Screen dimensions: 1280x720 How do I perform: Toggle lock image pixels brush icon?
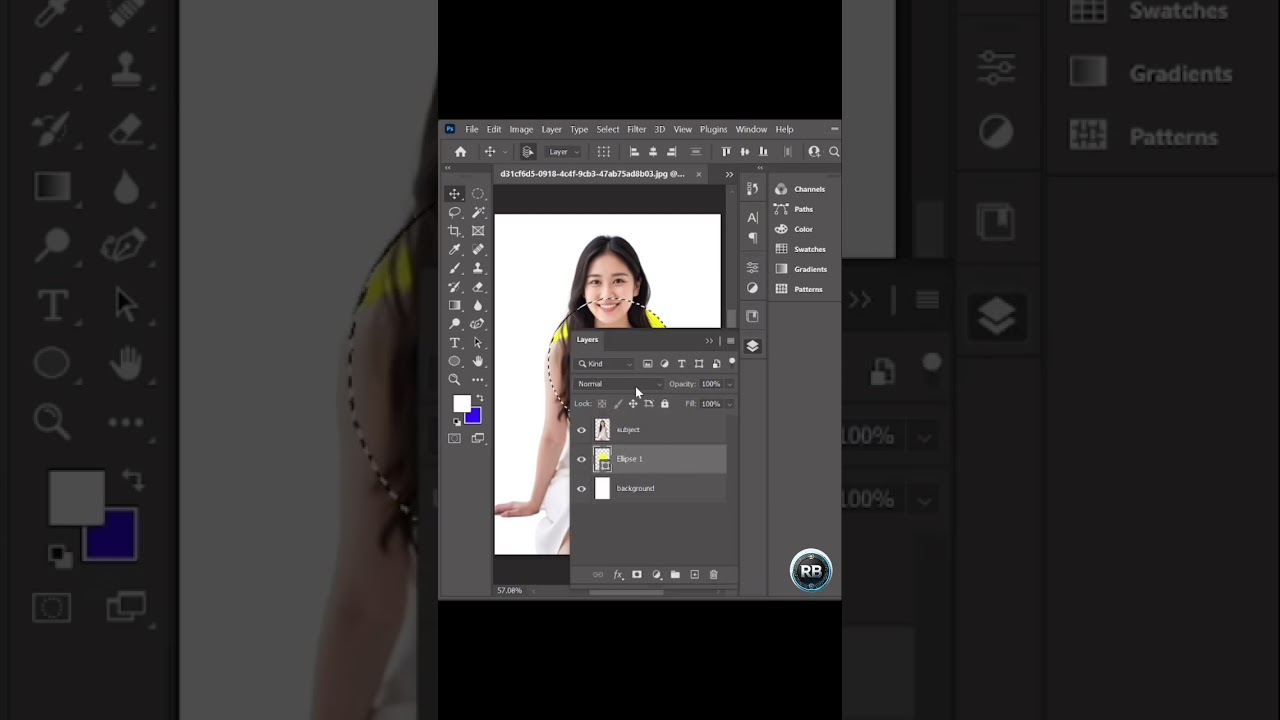pos(617,404)
